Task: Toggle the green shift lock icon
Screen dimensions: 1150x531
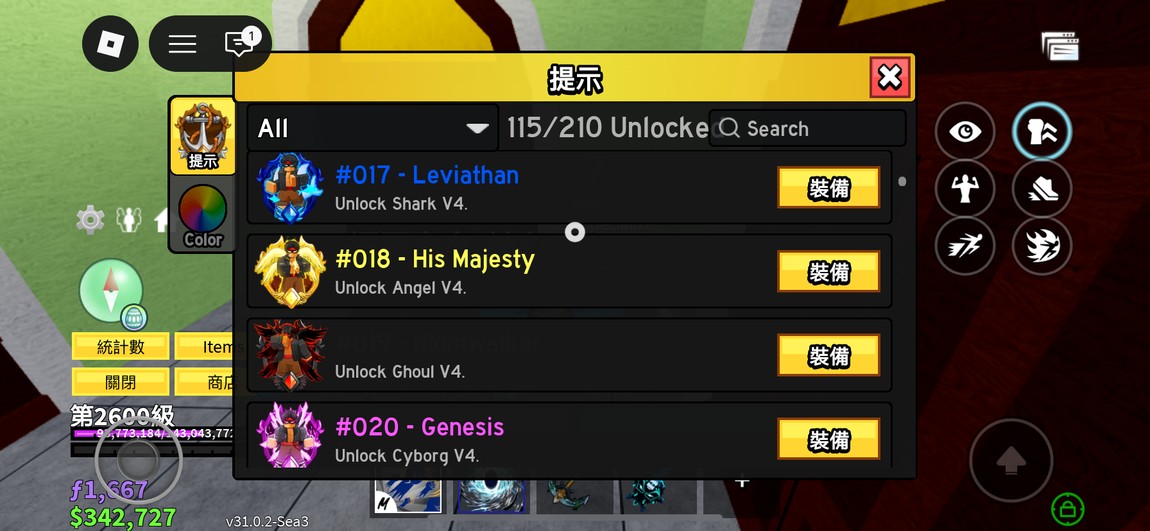Action: point(1067,509)
